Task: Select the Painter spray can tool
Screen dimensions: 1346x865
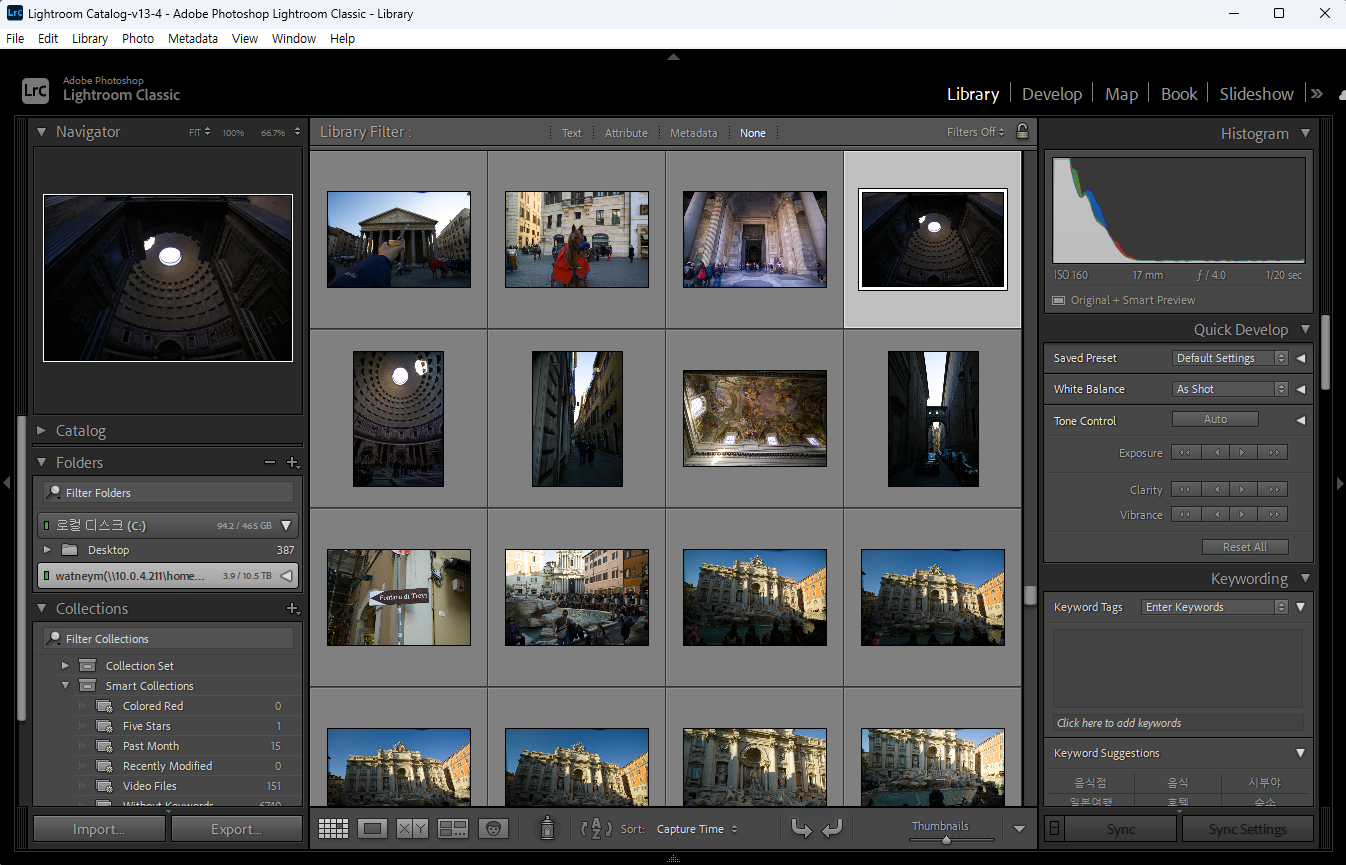Action: tap(547, 828)
